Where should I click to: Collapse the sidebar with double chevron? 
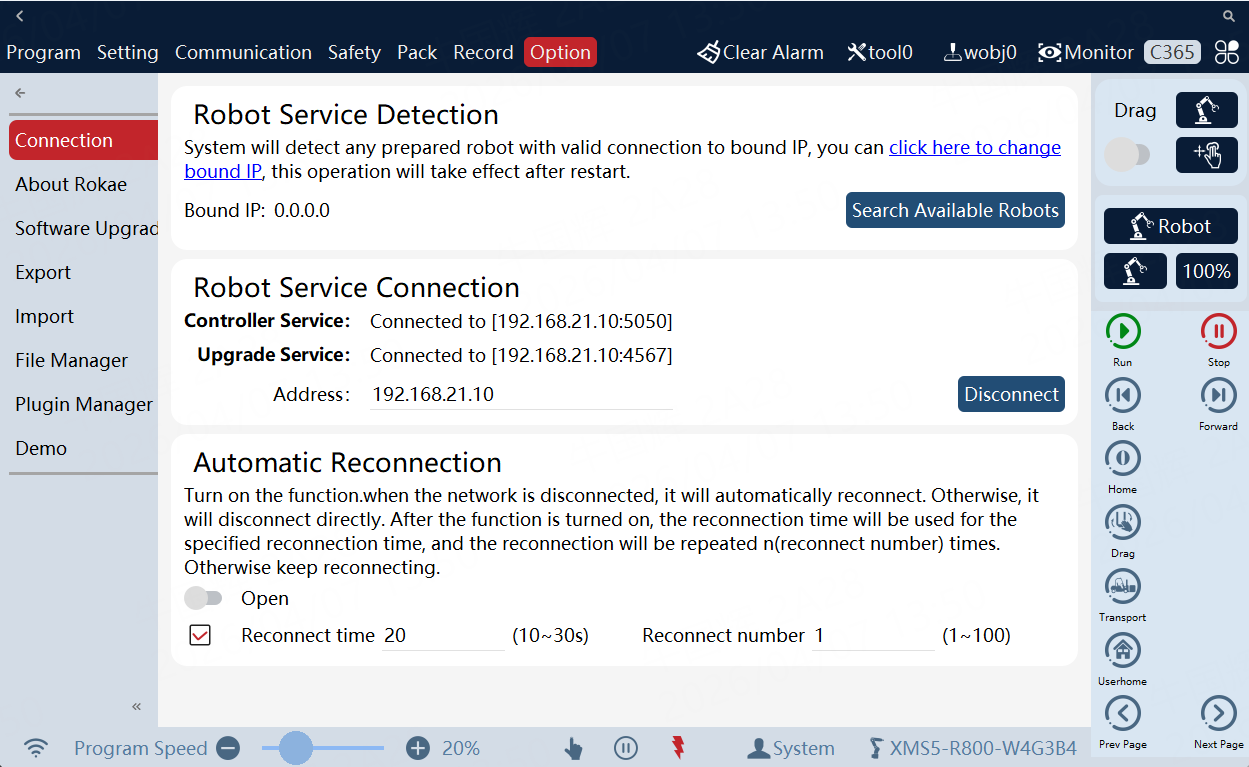pyautogui.click(x=137, y=707)
